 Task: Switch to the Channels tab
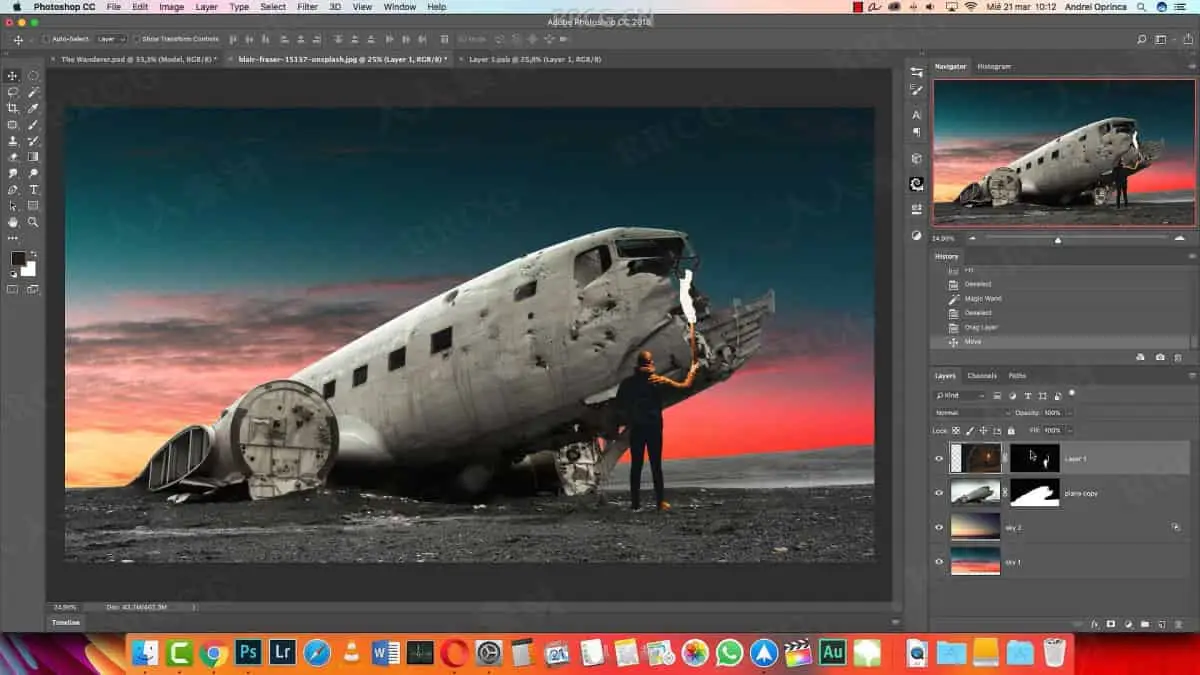981,376
